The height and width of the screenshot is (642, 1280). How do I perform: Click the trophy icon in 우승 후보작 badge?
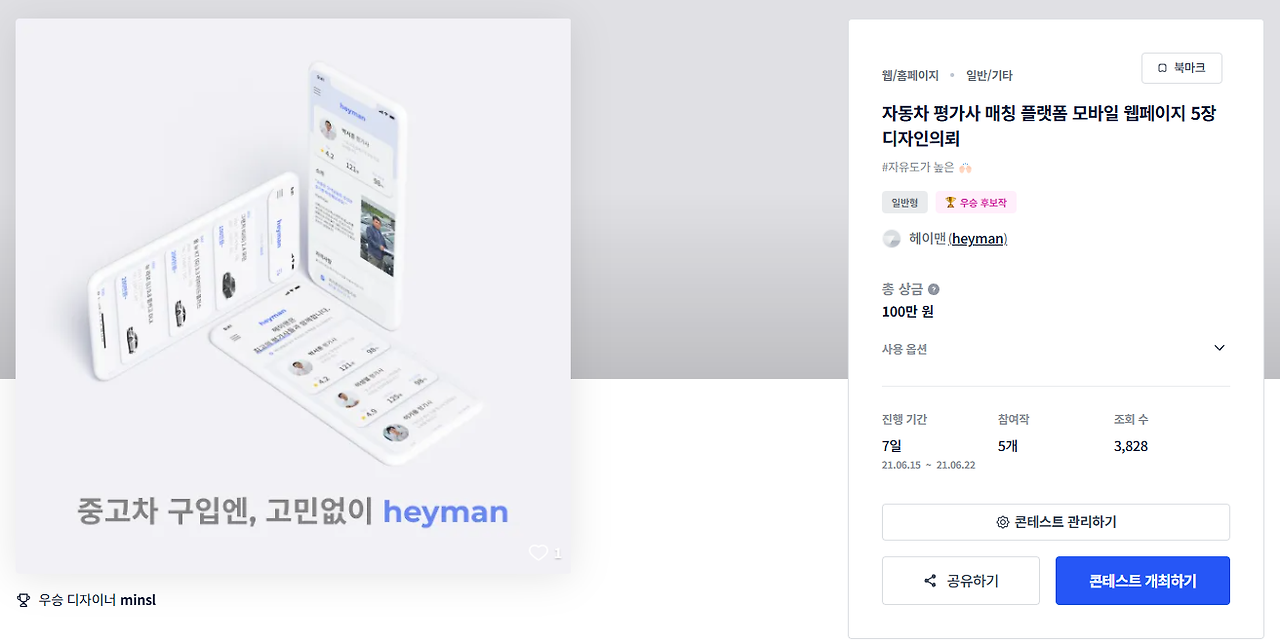(950, 202)
